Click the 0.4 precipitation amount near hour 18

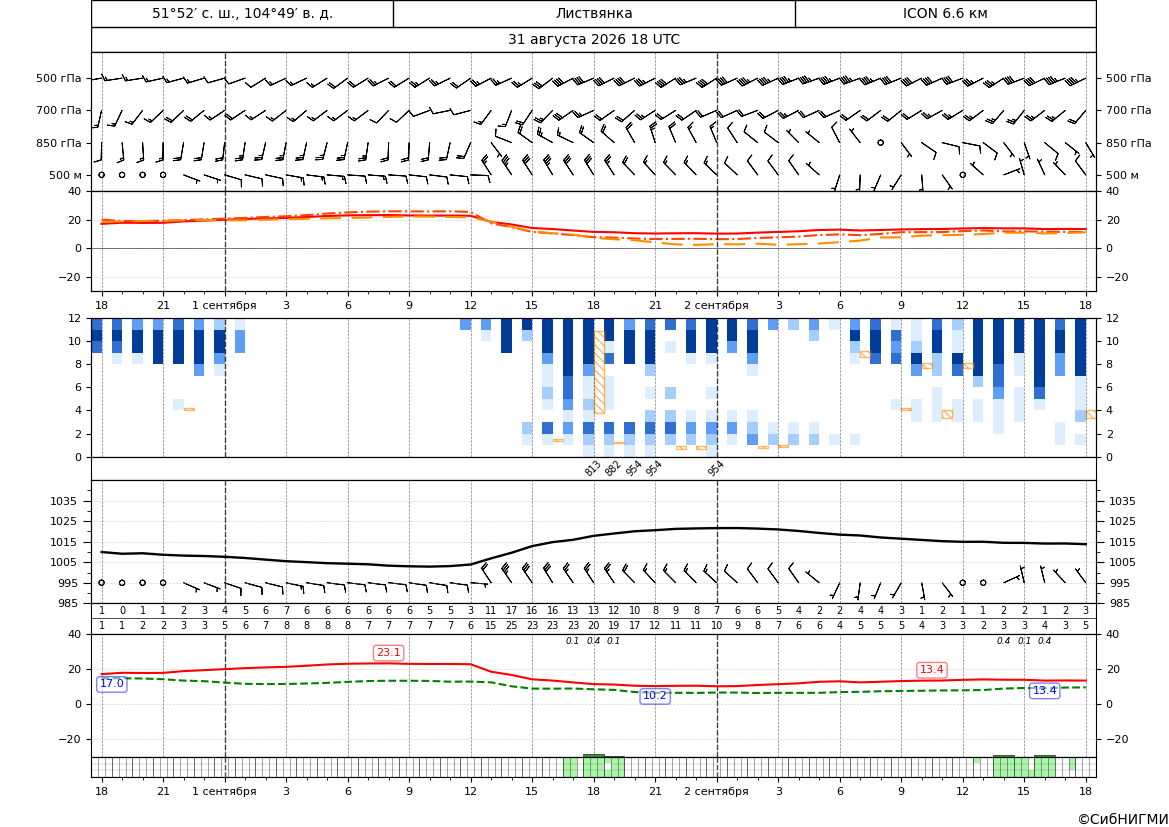click(593, 641)
